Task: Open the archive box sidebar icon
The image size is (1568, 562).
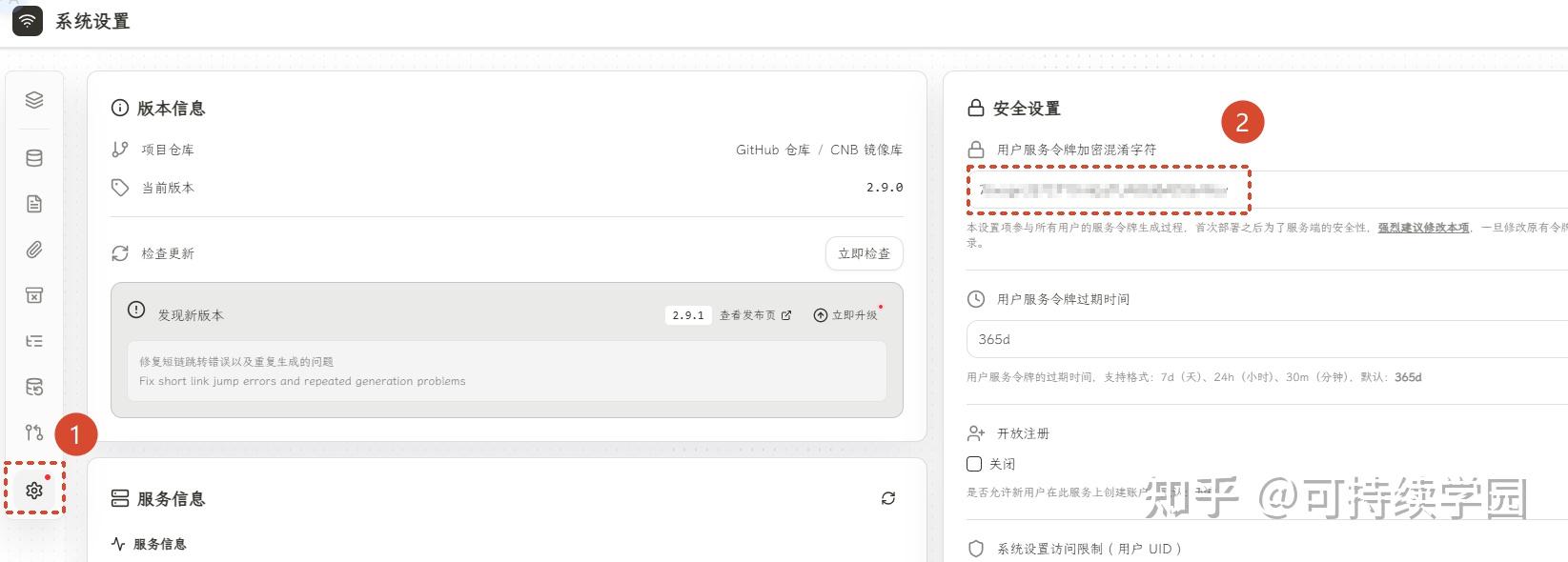Action: pyautogui.click(x=34, y=295)
